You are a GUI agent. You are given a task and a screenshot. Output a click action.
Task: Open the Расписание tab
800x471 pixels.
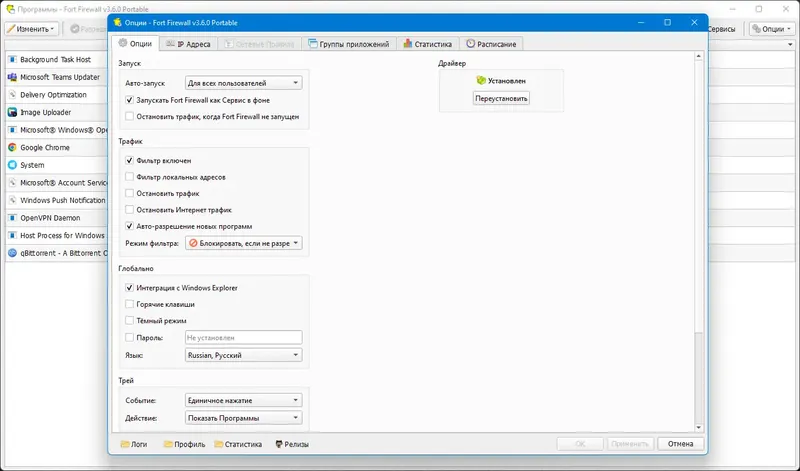point(491,44)
